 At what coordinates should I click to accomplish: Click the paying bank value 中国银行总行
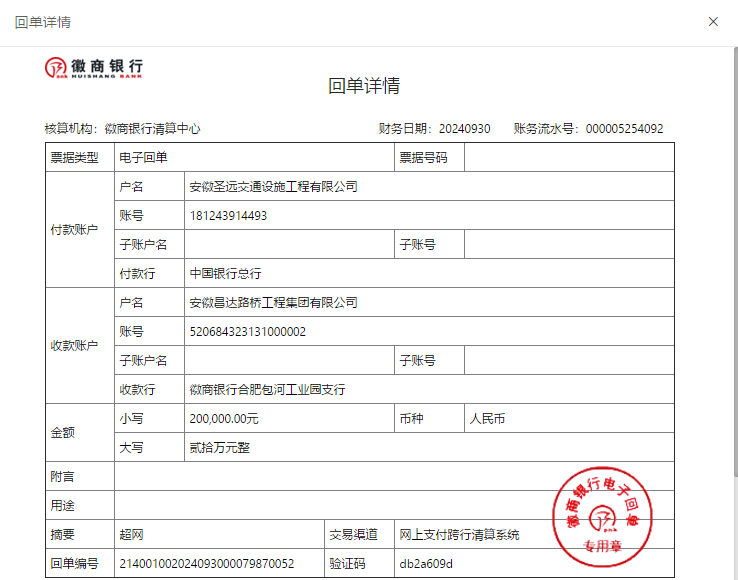225,274
